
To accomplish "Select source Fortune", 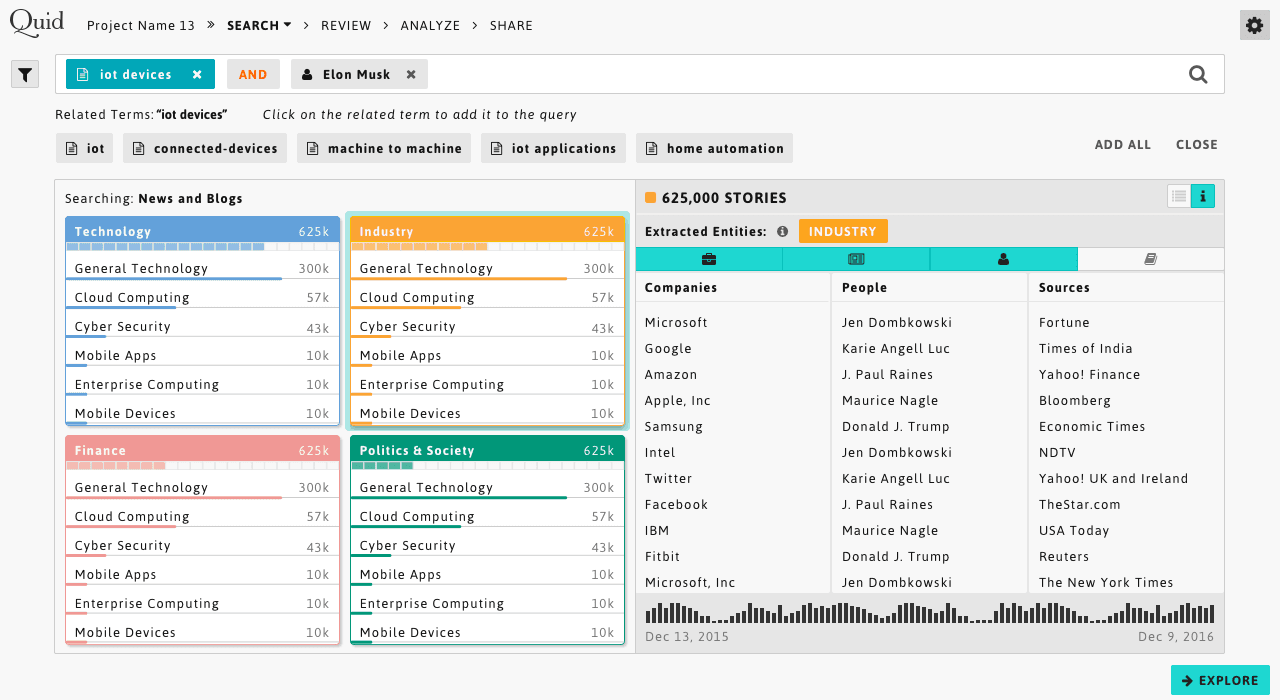I will [1064, 322].
